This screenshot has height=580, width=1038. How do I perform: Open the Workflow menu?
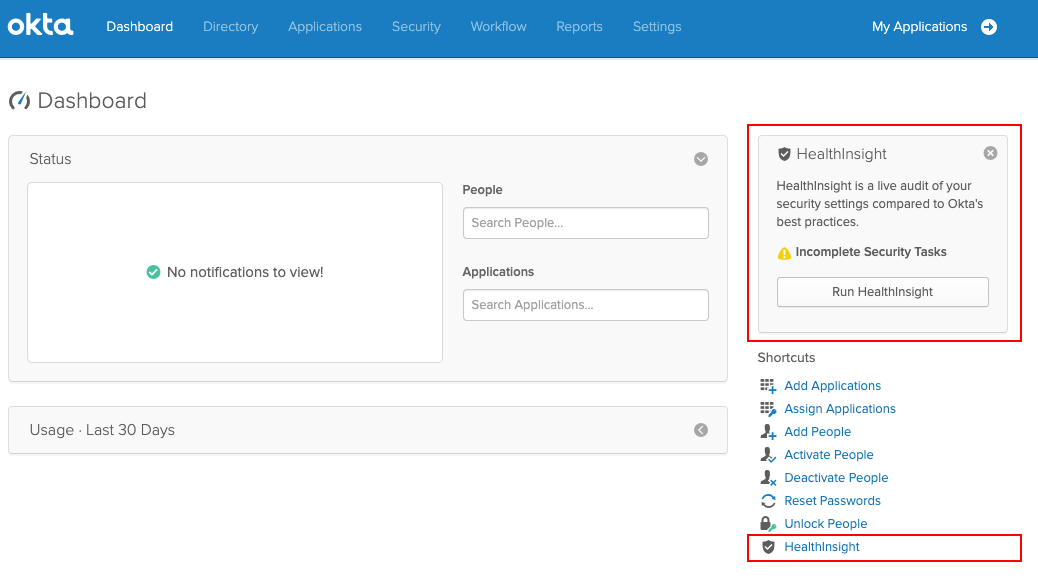498,26
